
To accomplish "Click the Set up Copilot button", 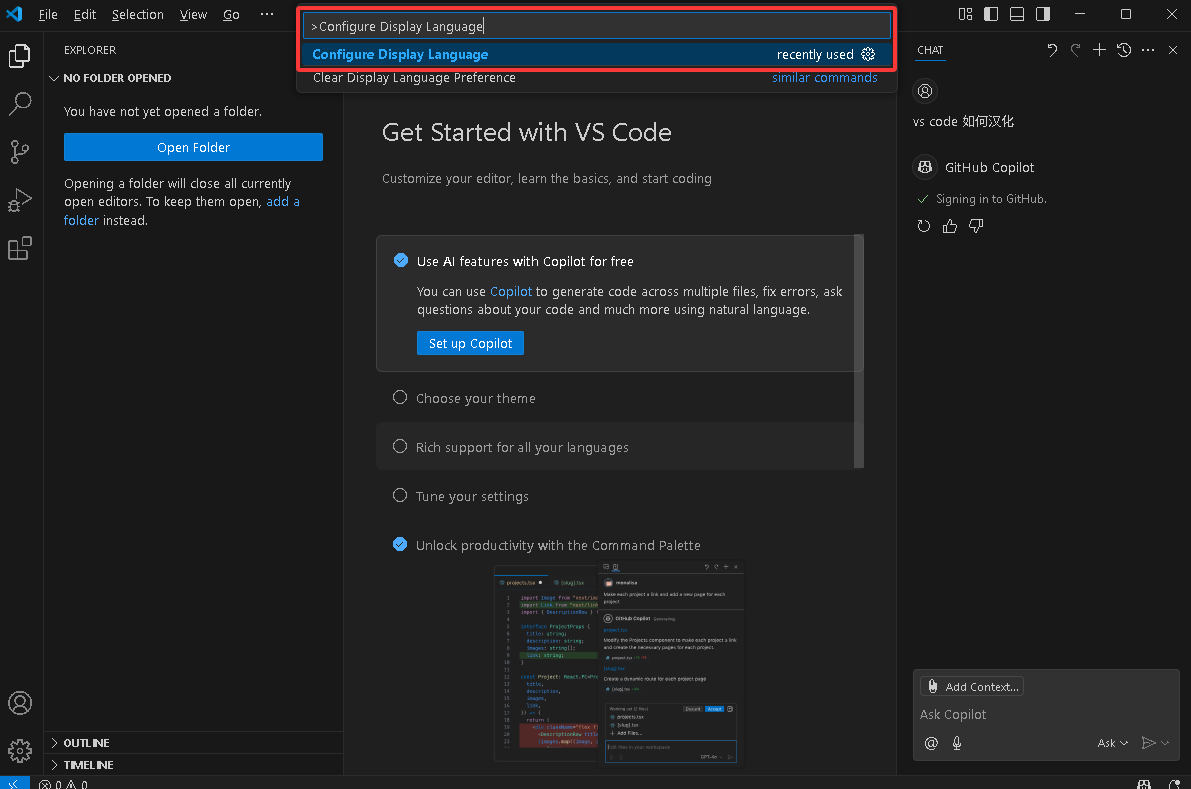I will [470, 343].
